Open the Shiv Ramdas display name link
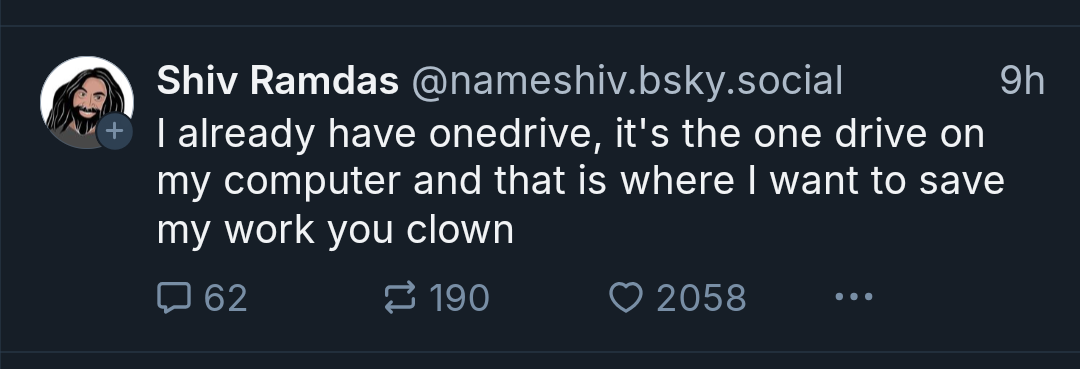Image resolution: width=1080 pixels, height=369 pixels. tap(278, 81)
